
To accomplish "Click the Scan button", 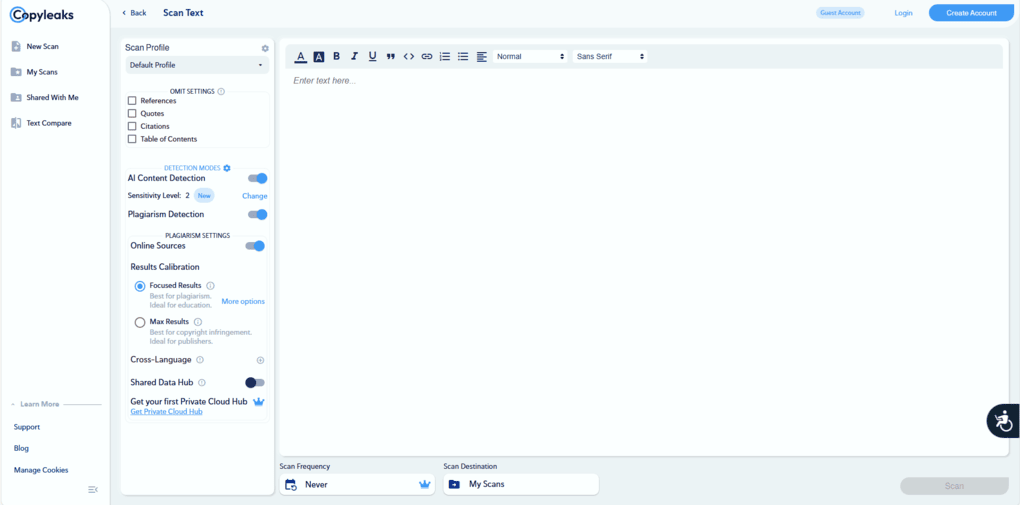I will (x=954, y=486).
